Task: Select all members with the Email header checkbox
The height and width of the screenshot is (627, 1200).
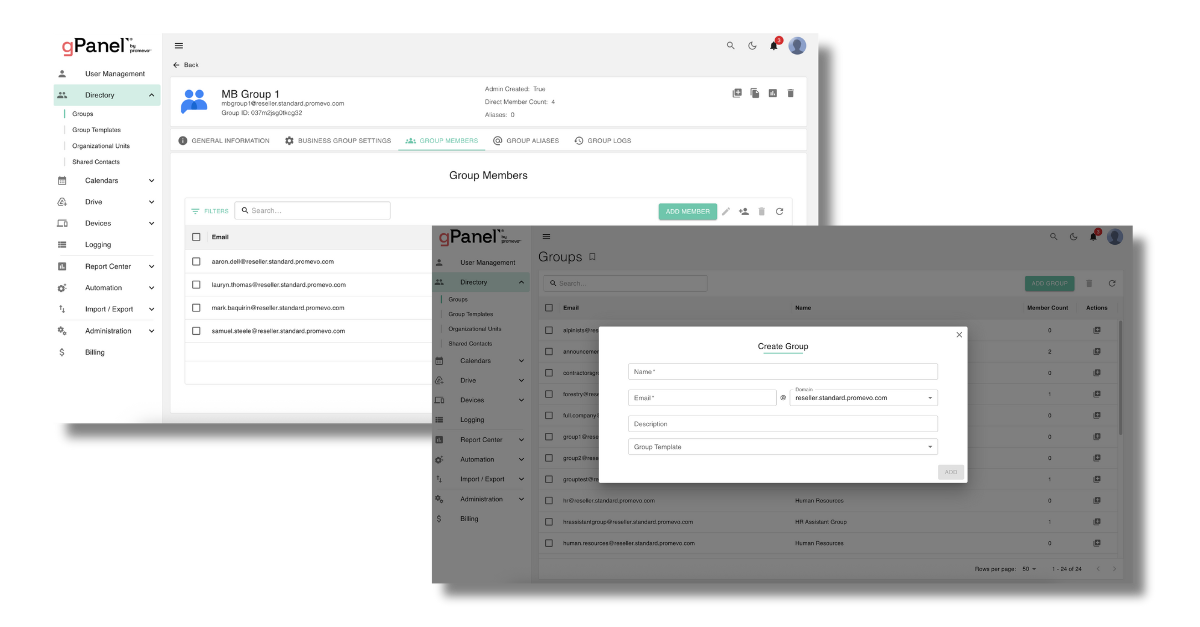Action: [196, 237]
